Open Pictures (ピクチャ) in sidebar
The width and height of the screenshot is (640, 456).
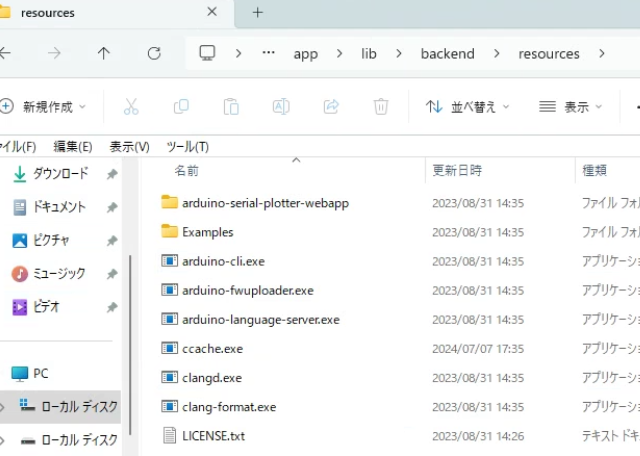click(x=51, y=240)
